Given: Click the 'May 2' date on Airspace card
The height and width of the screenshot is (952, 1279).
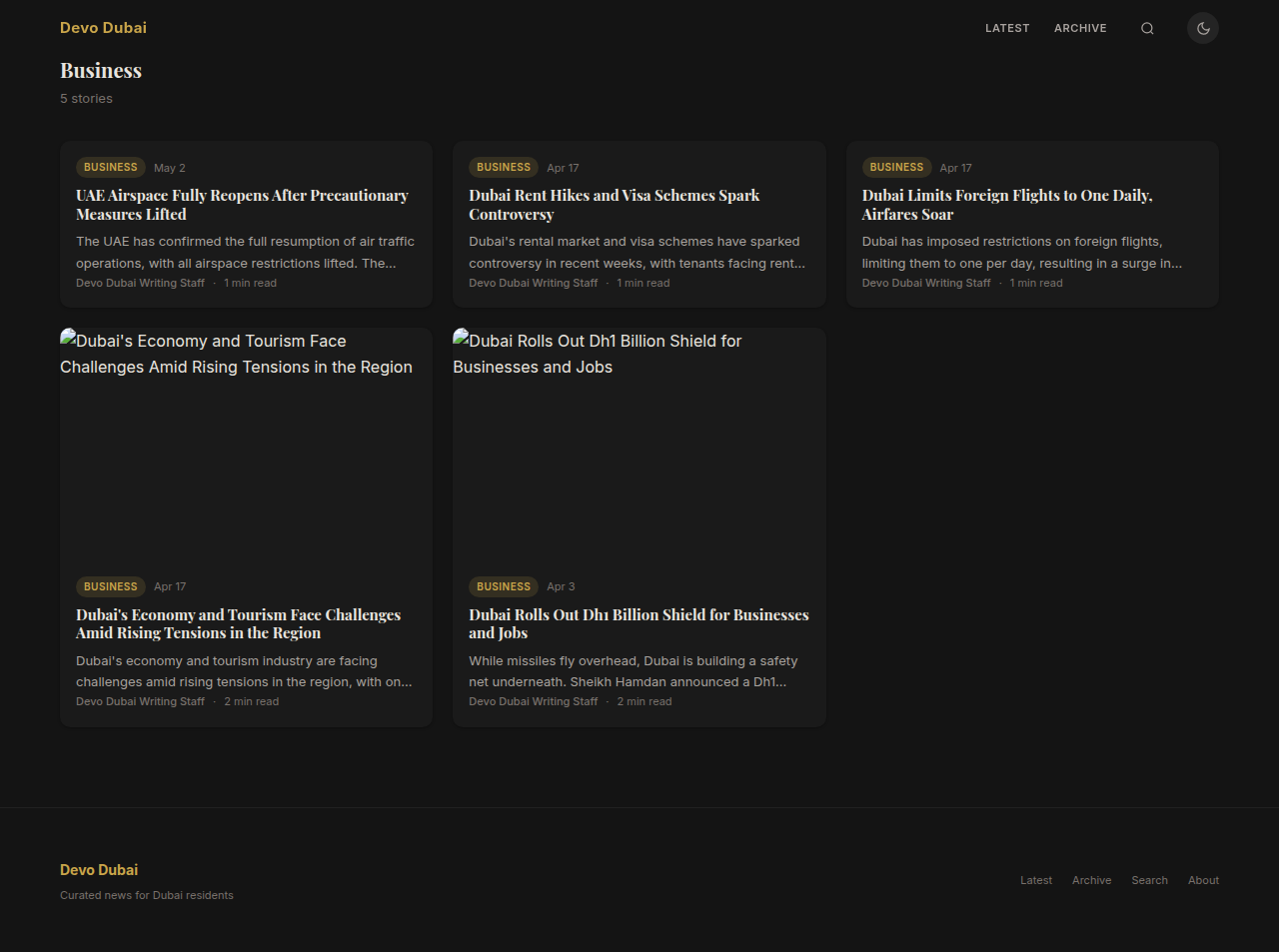Looking at the screenshot, I should point(170,168).
